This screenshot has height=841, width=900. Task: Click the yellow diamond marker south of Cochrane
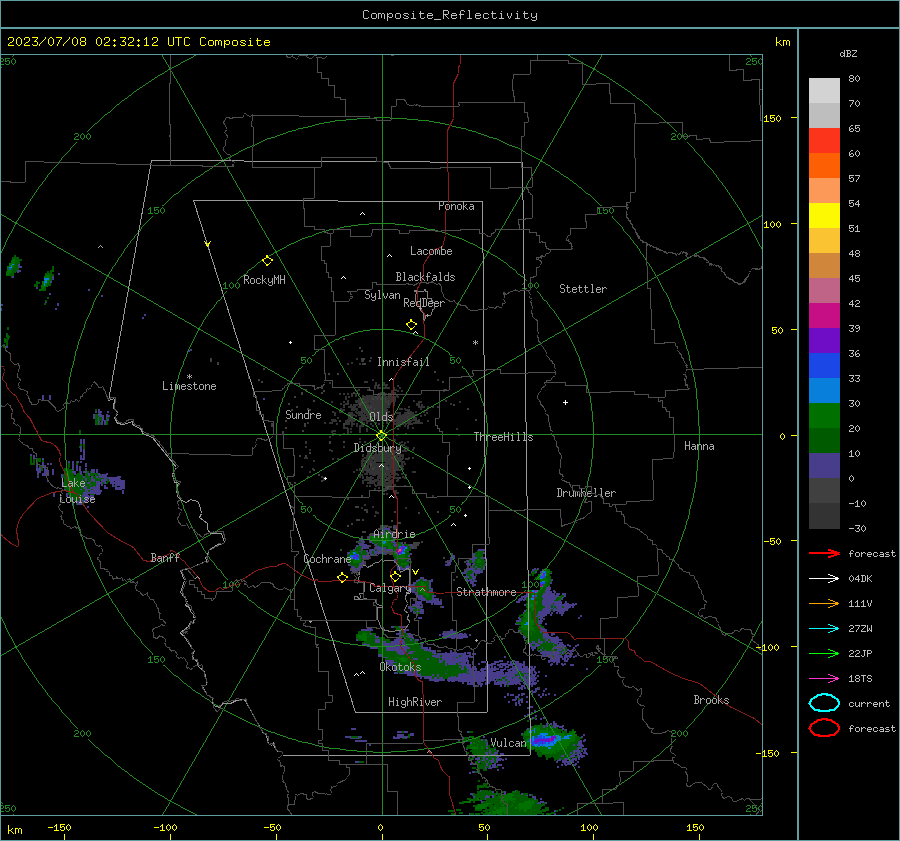(342, 577)
